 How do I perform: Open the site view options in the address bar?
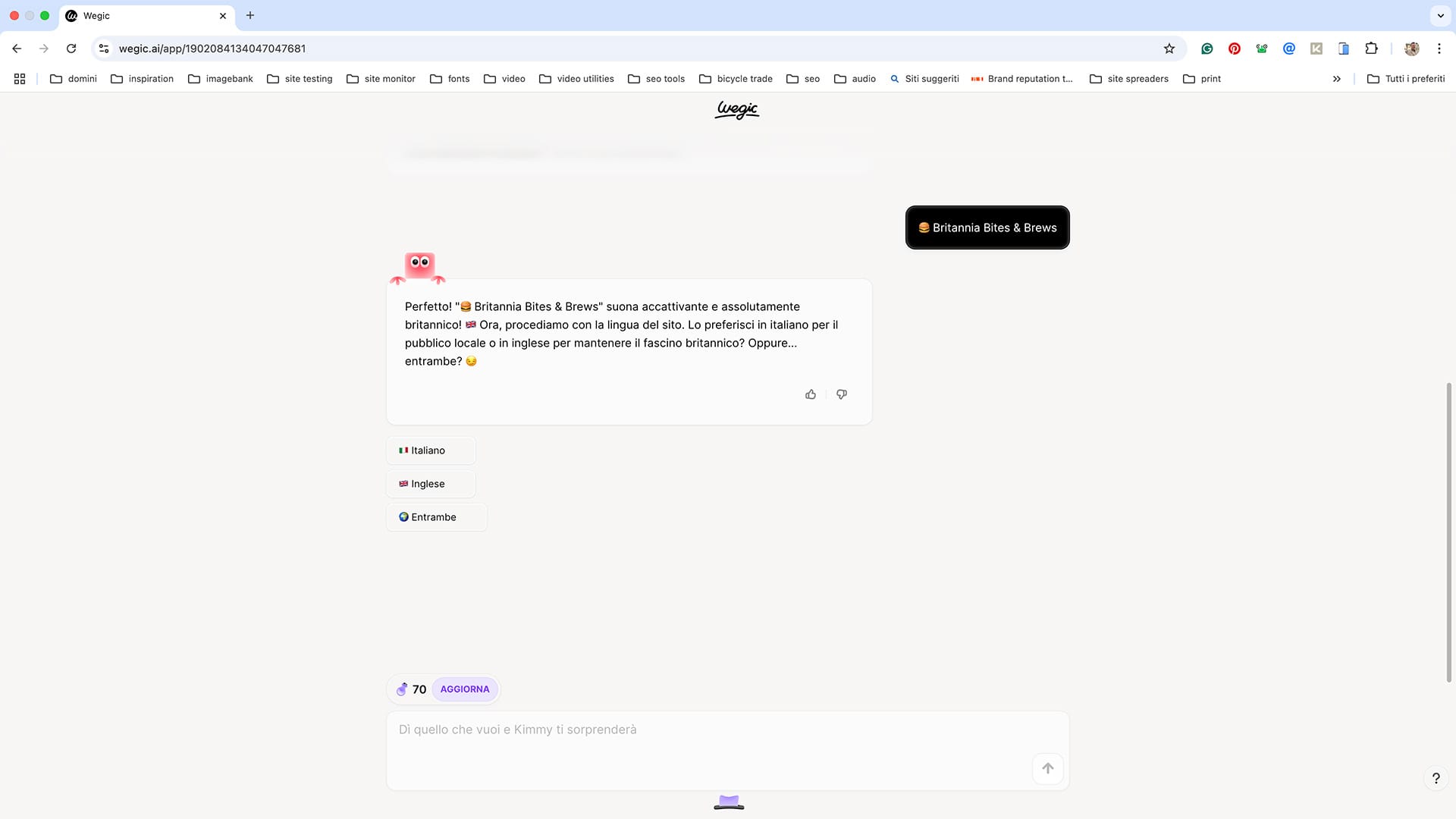coord(103,49)
